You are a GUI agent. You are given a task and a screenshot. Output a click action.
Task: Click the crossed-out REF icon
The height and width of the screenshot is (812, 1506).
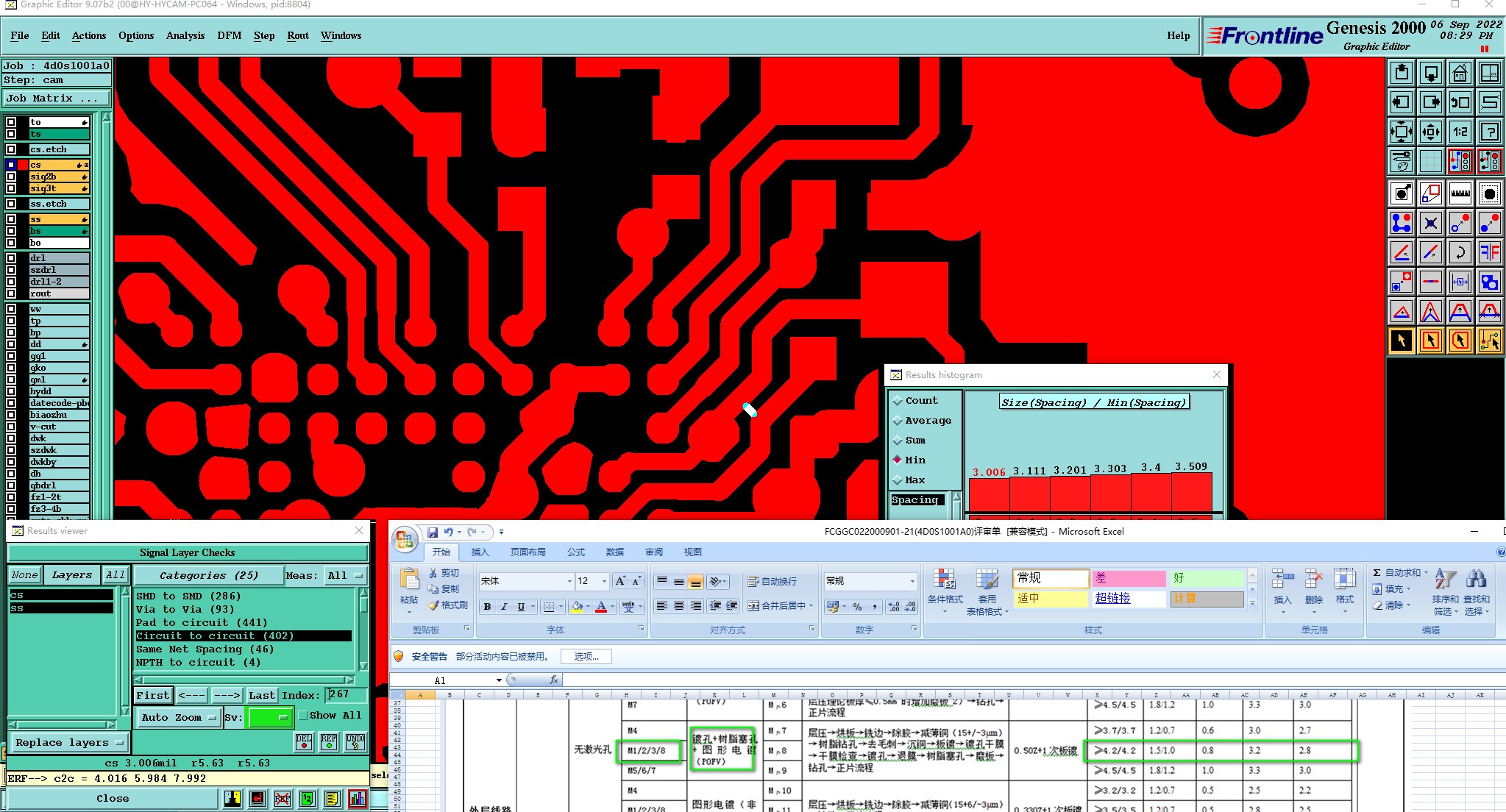(x=283, y=799)
